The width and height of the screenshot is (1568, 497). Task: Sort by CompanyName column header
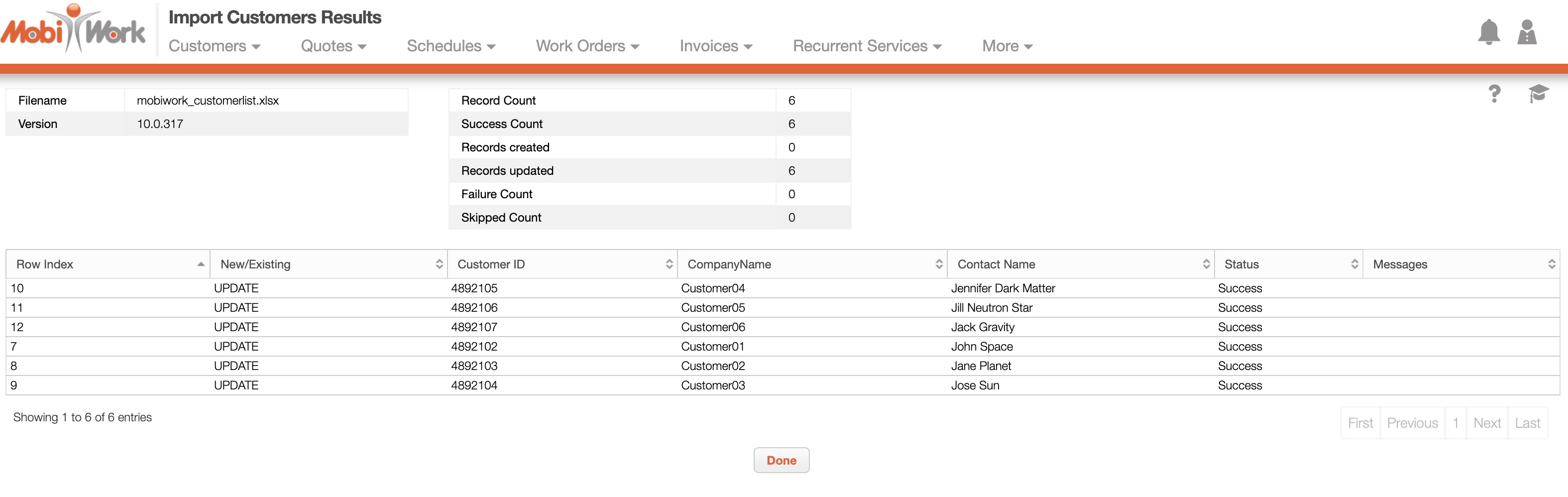point(811,264)
